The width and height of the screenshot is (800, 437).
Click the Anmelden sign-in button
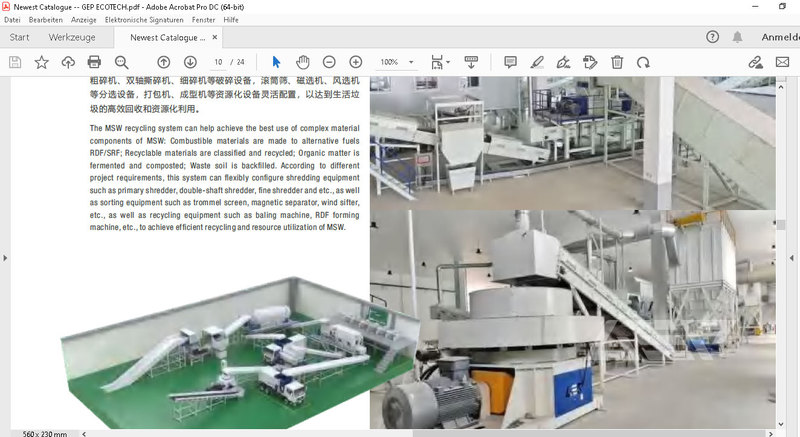point(780,37)
